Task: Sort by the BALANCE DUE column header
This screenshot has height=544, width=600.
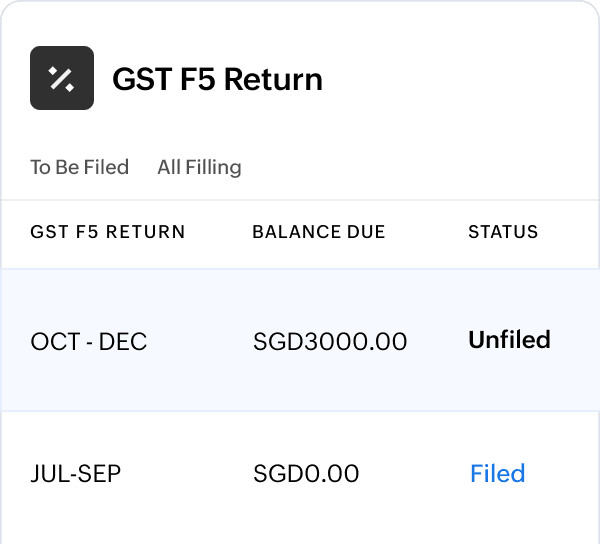Action: coord(319,232)
